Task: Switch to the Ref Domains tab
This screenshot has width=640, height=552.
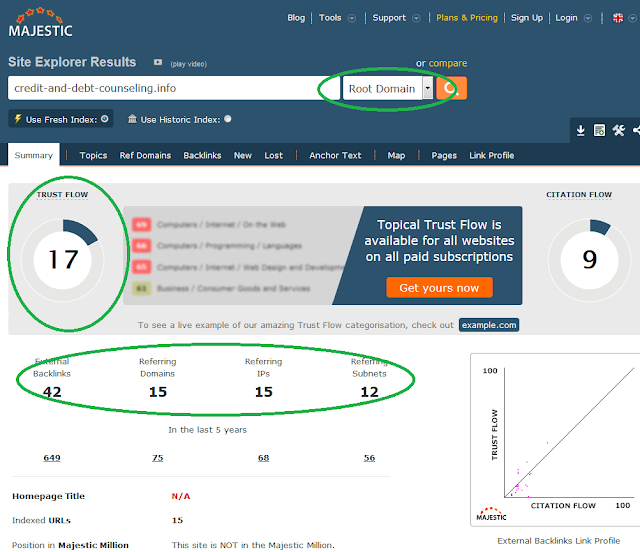Action: [145, 155]
